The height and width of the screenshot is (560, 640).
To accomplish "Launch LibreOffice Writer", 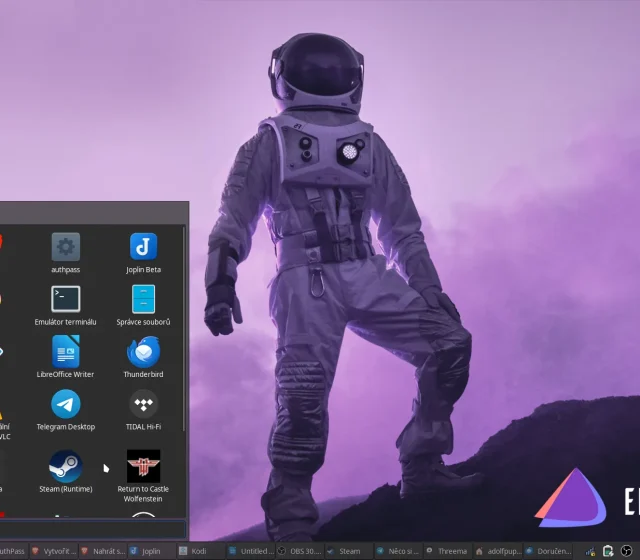I will click(x=66, y=351).
